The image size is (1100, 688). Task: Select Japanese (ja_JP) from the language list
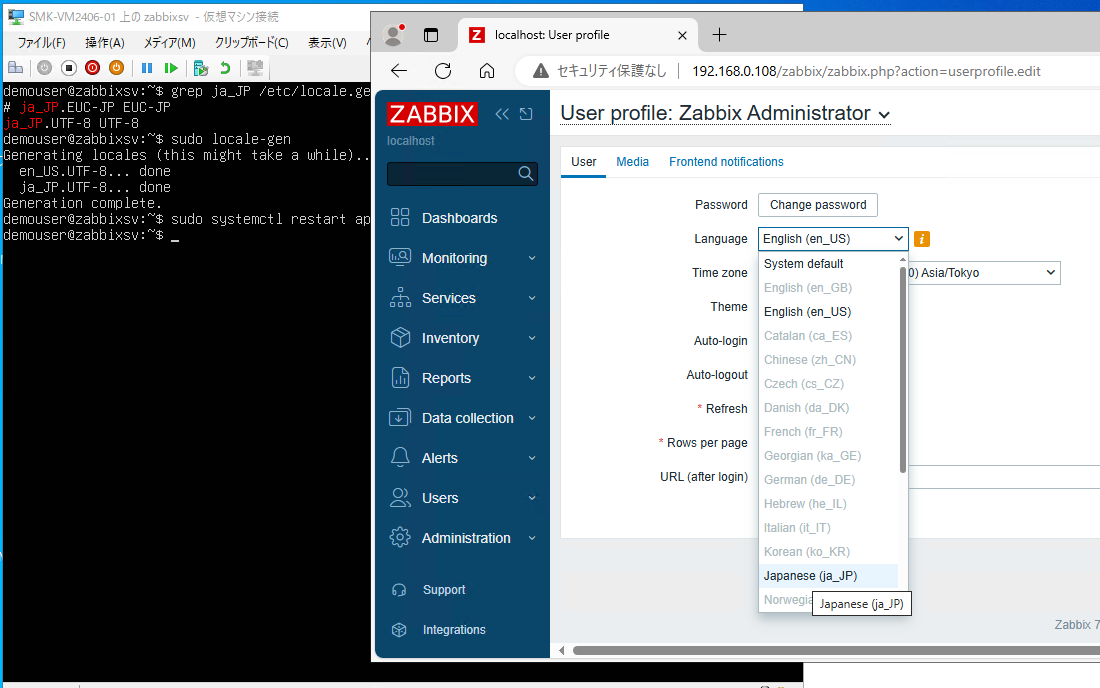810,575
